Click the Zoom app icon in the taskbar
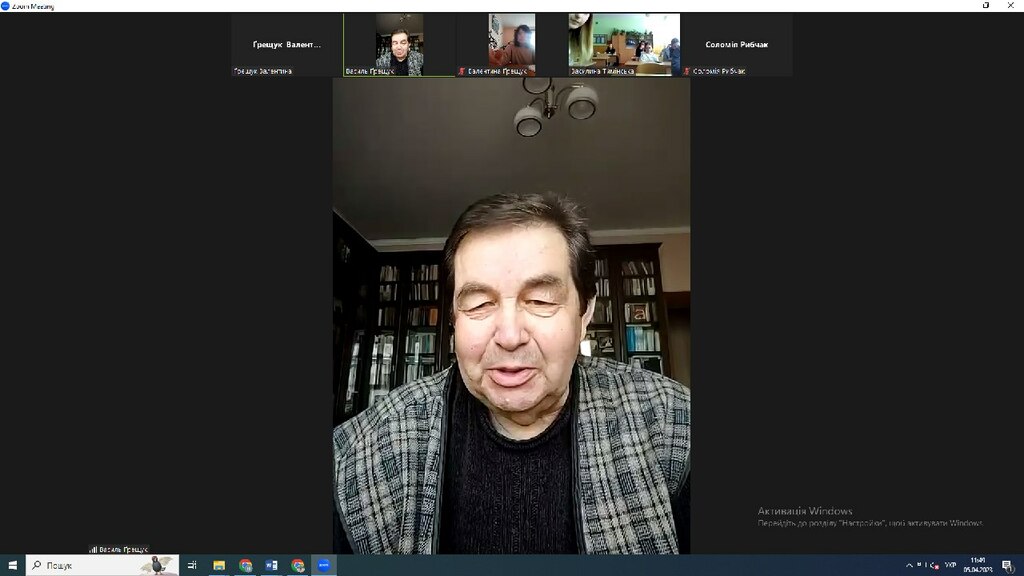This screenshot has height=576, width=1024. click(324, 565)
